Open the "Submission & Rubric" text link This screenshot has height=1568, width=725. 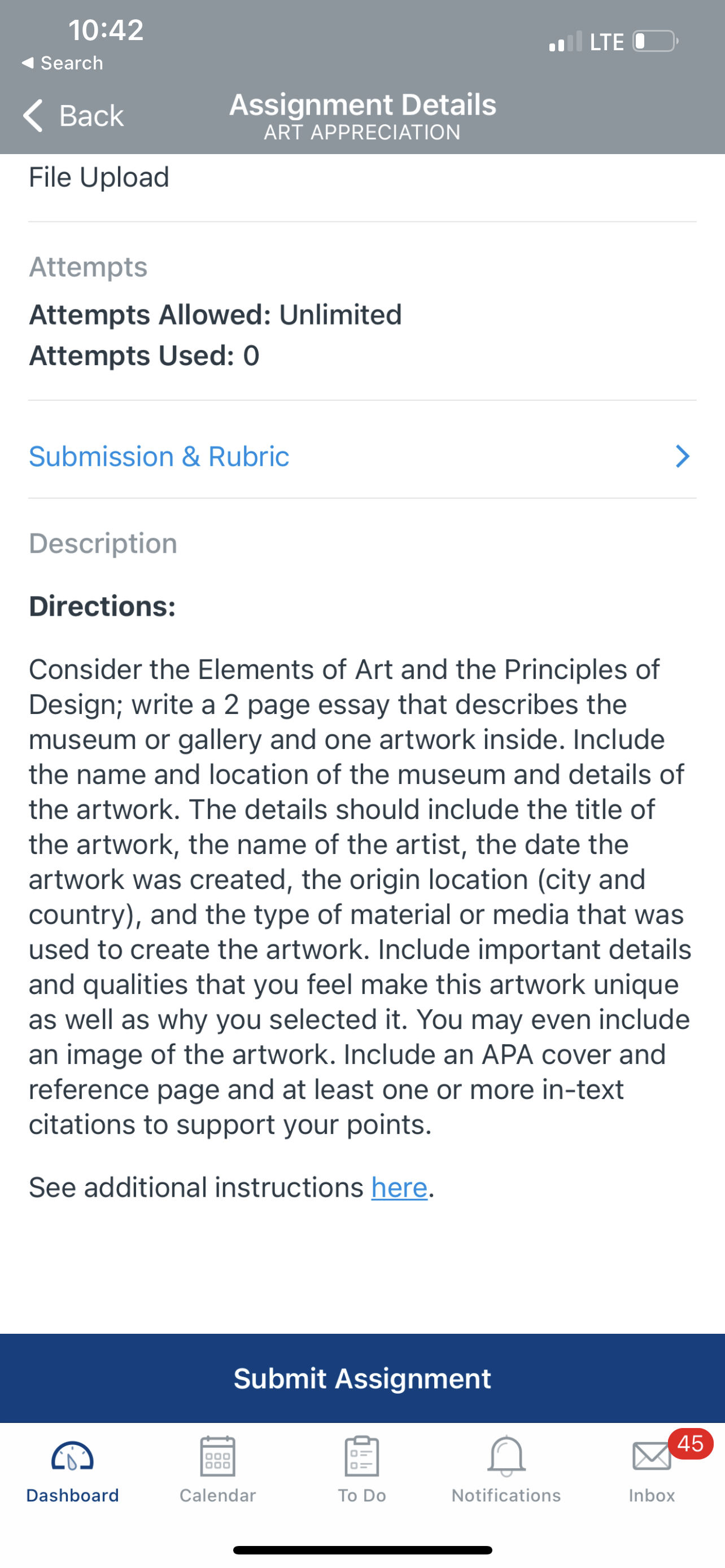pos(159,457)
